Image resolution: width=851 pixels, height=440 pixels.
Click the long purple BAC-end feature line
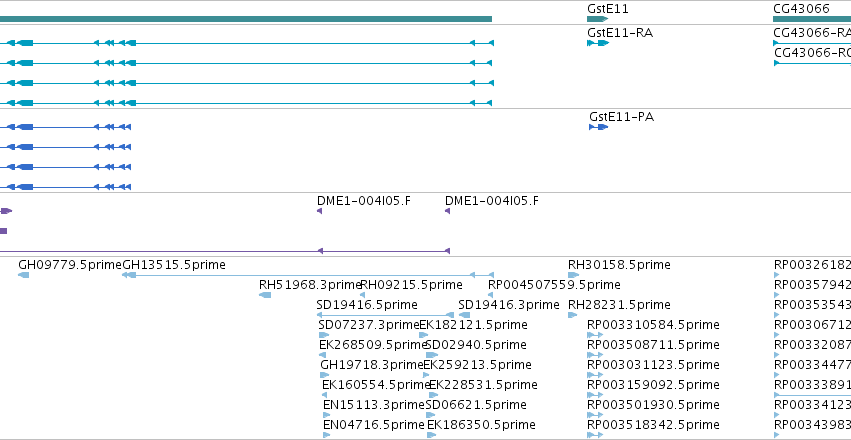pyautogui.click(x=225, y=251)
